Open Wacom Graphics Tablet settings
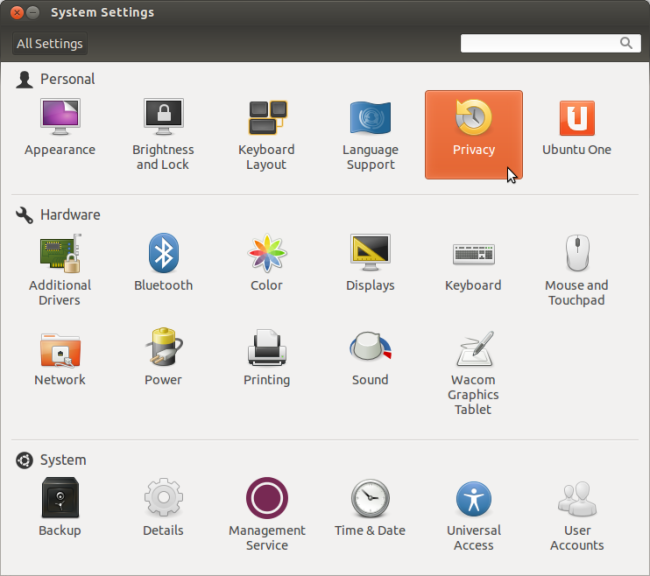This screenshot has width=650, height=576. [x=473, y=372]
